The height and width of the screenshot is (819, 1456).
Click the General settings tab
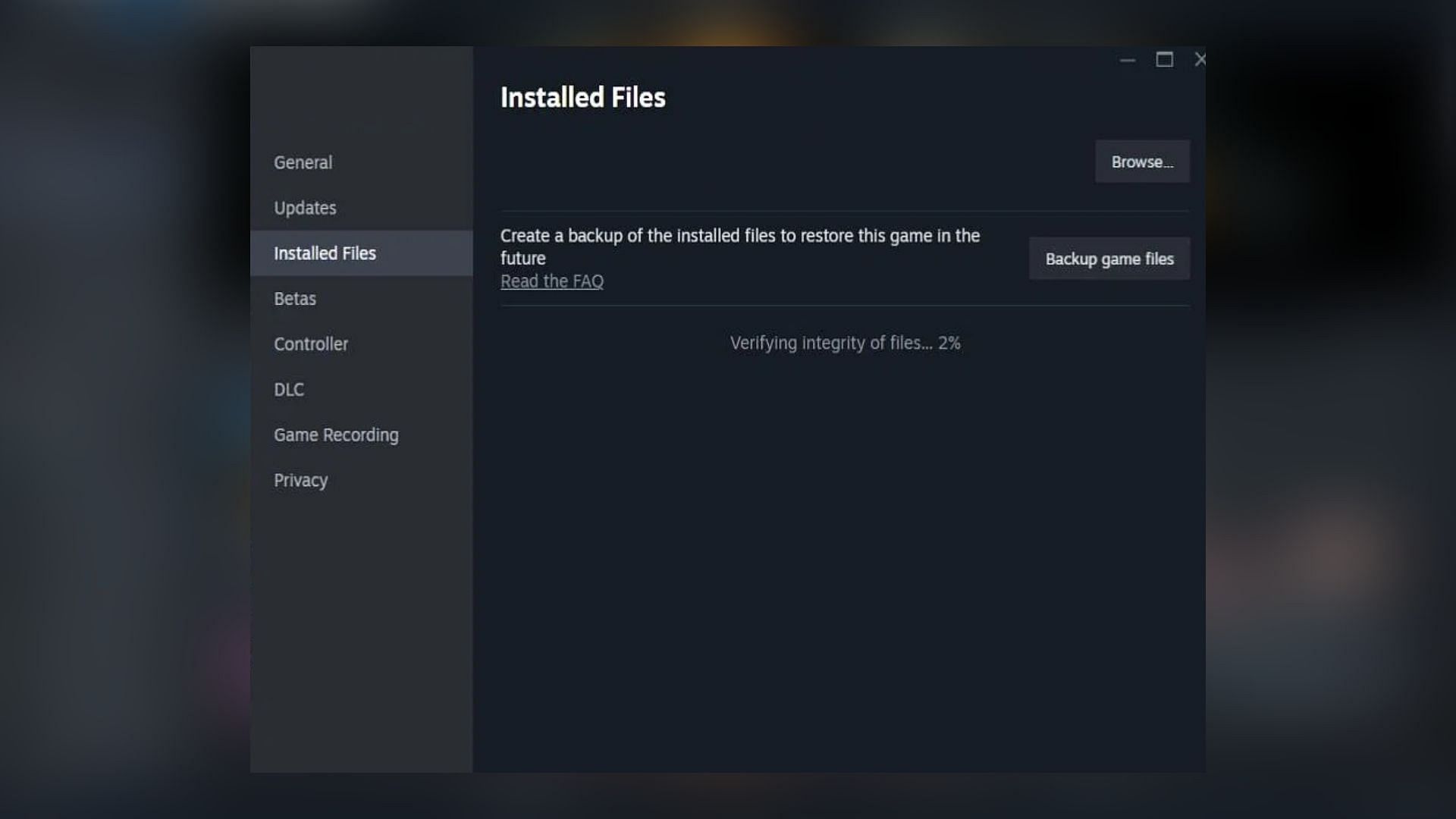(303, 162)
